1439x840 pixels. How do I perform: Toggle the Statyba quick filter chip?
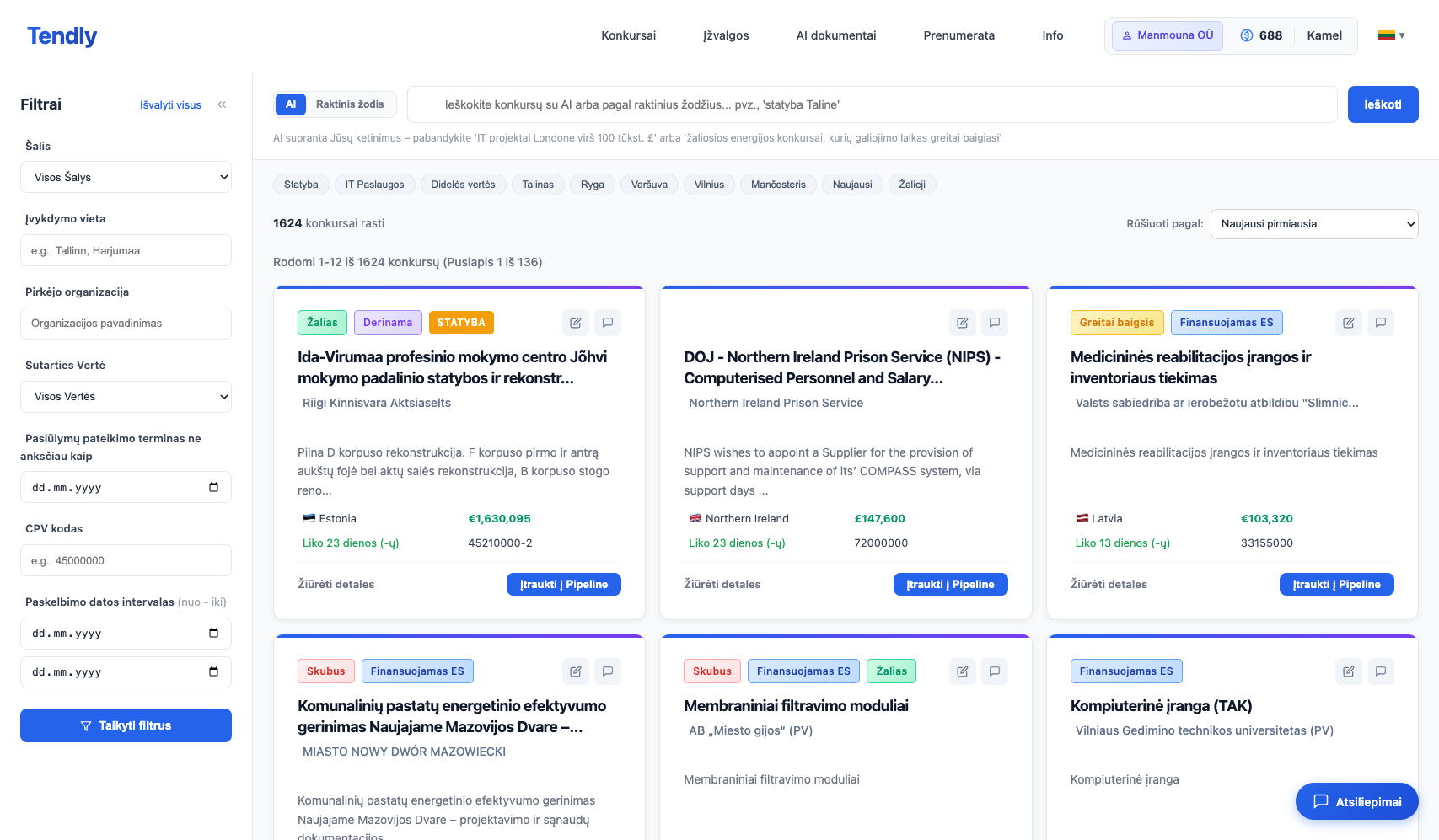[301, 185]
